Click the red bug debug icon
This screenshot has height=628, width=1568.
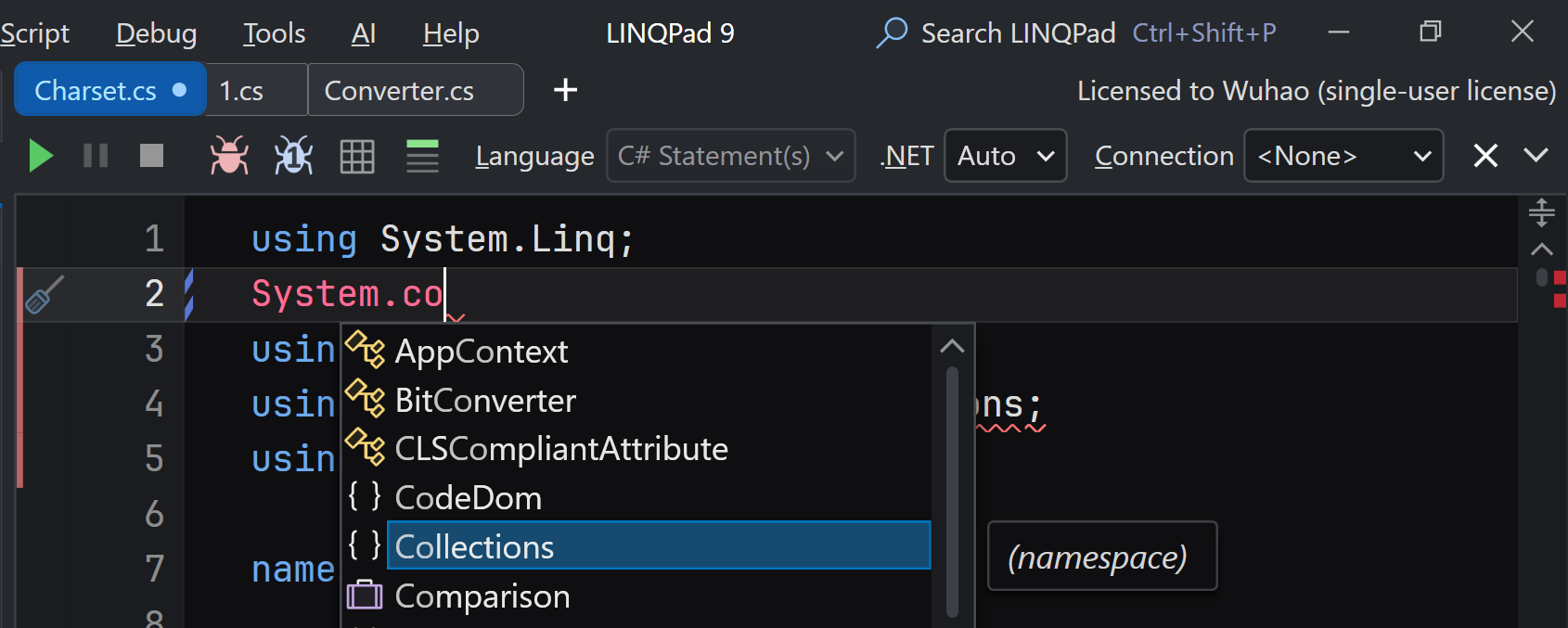click(229, 156)
